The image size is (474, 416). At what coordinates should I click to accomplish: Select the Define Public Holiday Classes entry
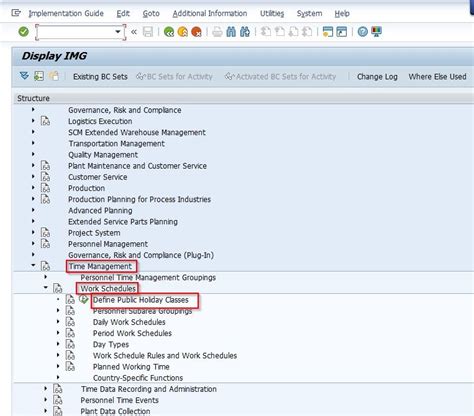pos(140,300)
